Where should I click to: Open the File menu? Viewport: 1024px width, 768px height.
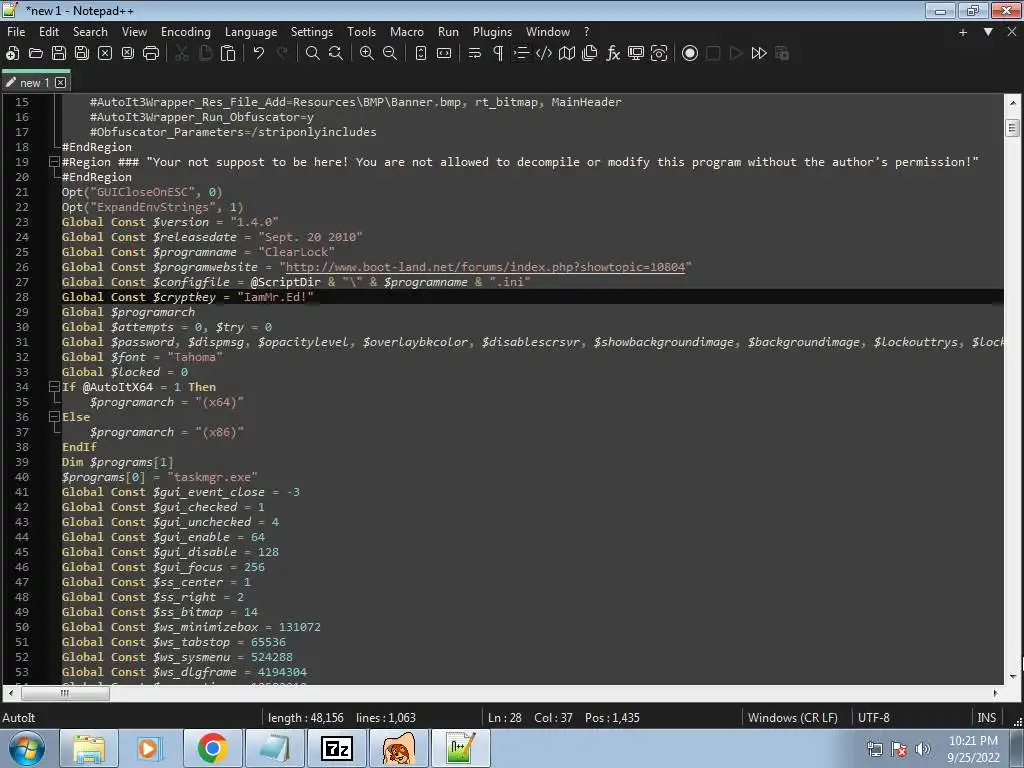[x=16, y=31]
